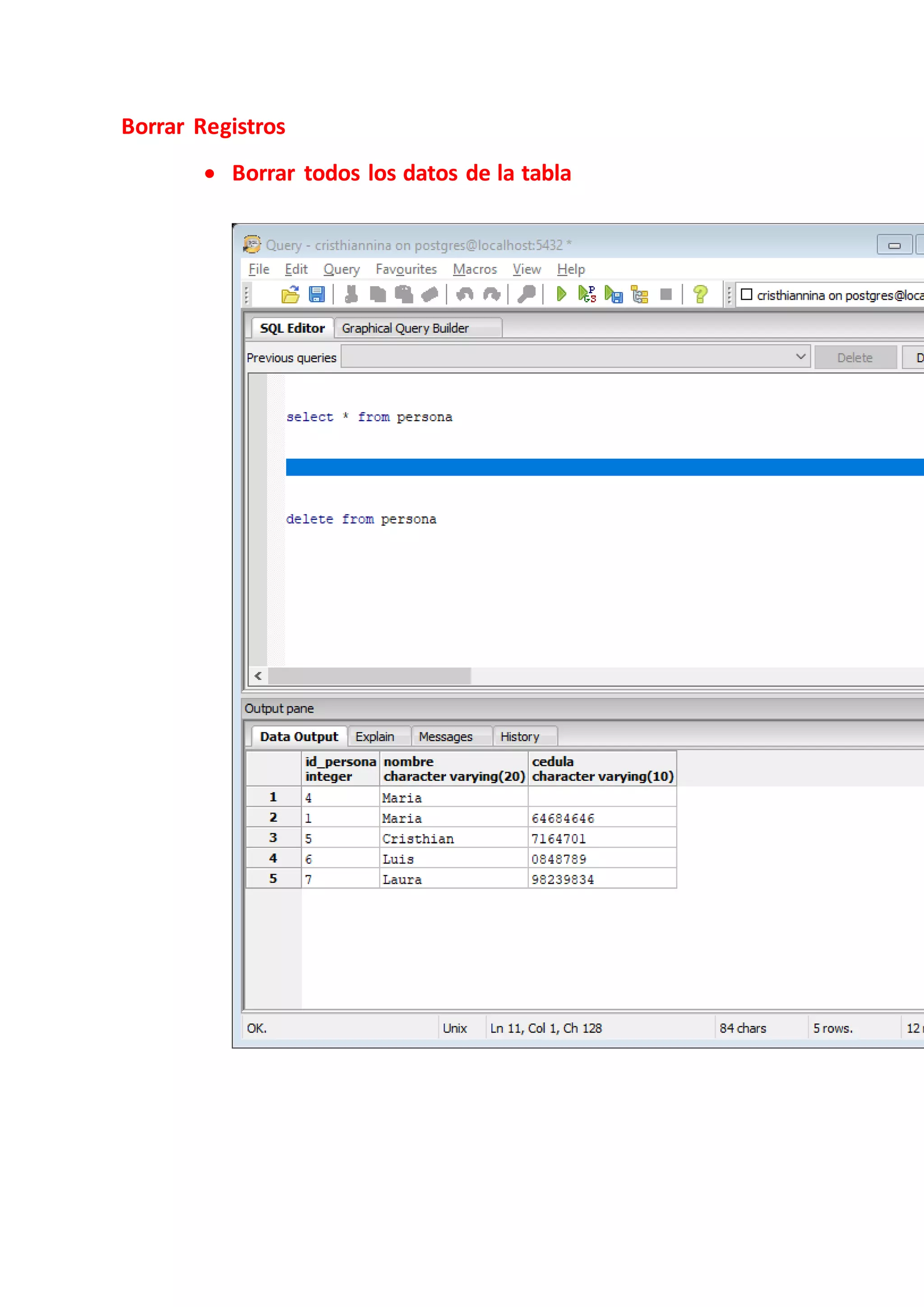924x1307 pixels.
Task: Click the 'select * from persona' line
Action: [x=369, y=417]
